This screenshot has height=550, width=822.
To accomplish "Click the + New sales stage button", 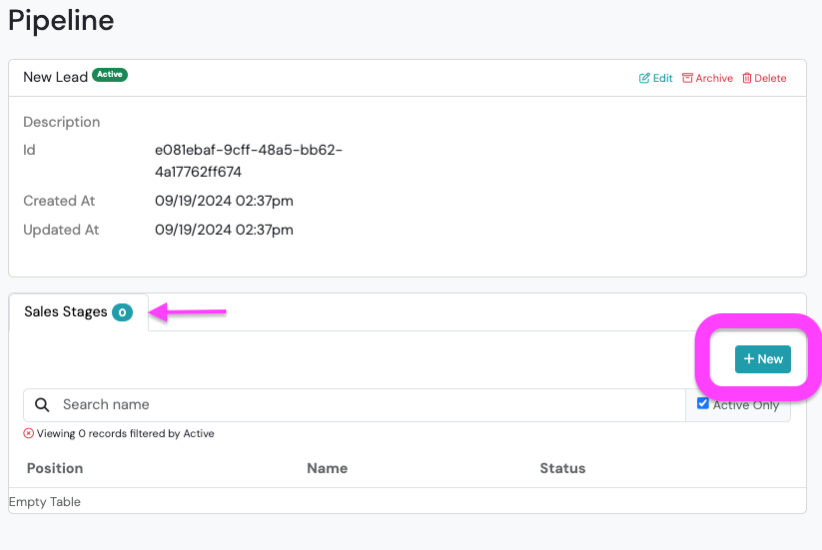I will tap(763, 359).
